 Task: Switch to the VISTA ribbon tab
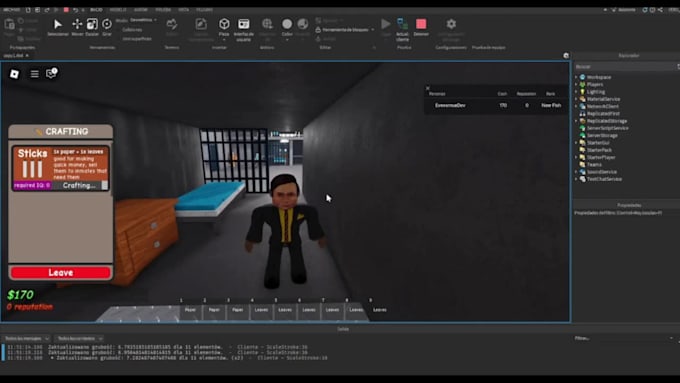point(183,10)
